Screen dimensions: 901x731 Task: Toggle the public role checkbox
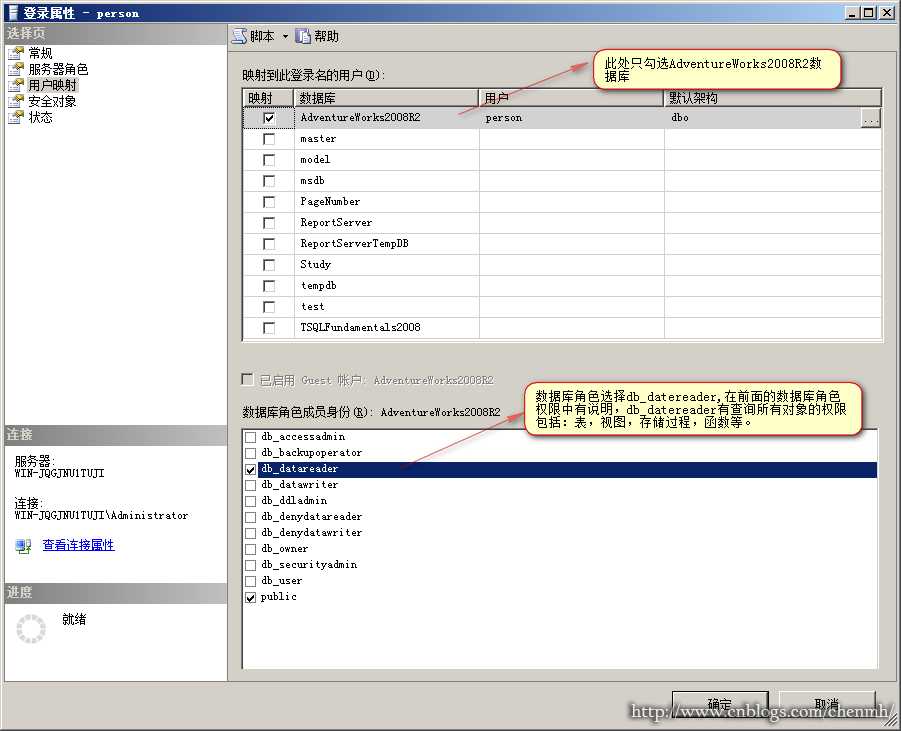[x=251, y=598]
